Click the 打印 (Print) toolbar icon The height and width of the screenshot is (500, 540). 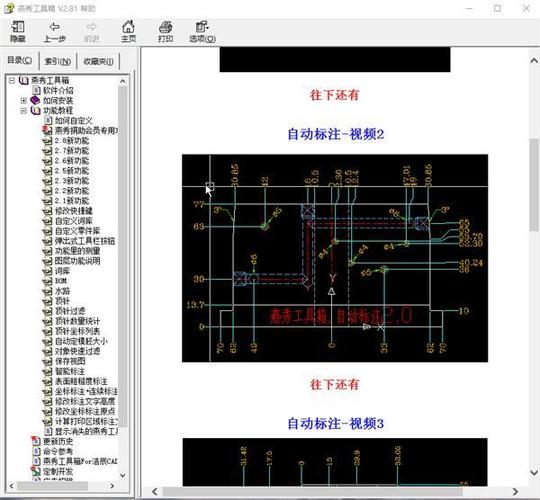[x=165, y=31]
